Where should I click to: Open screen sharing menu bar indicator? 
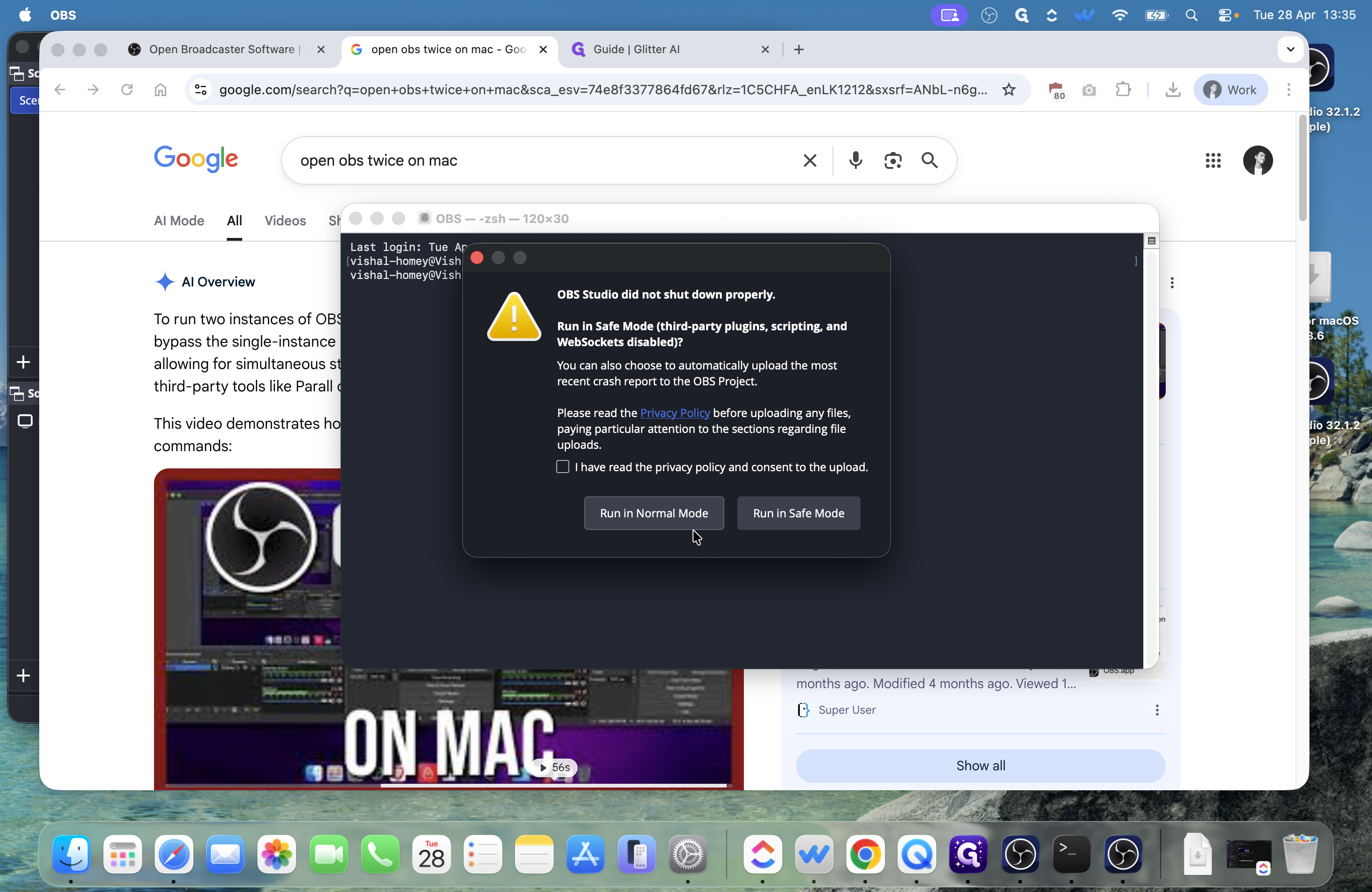pyautogui.click(x=949, y=15)
